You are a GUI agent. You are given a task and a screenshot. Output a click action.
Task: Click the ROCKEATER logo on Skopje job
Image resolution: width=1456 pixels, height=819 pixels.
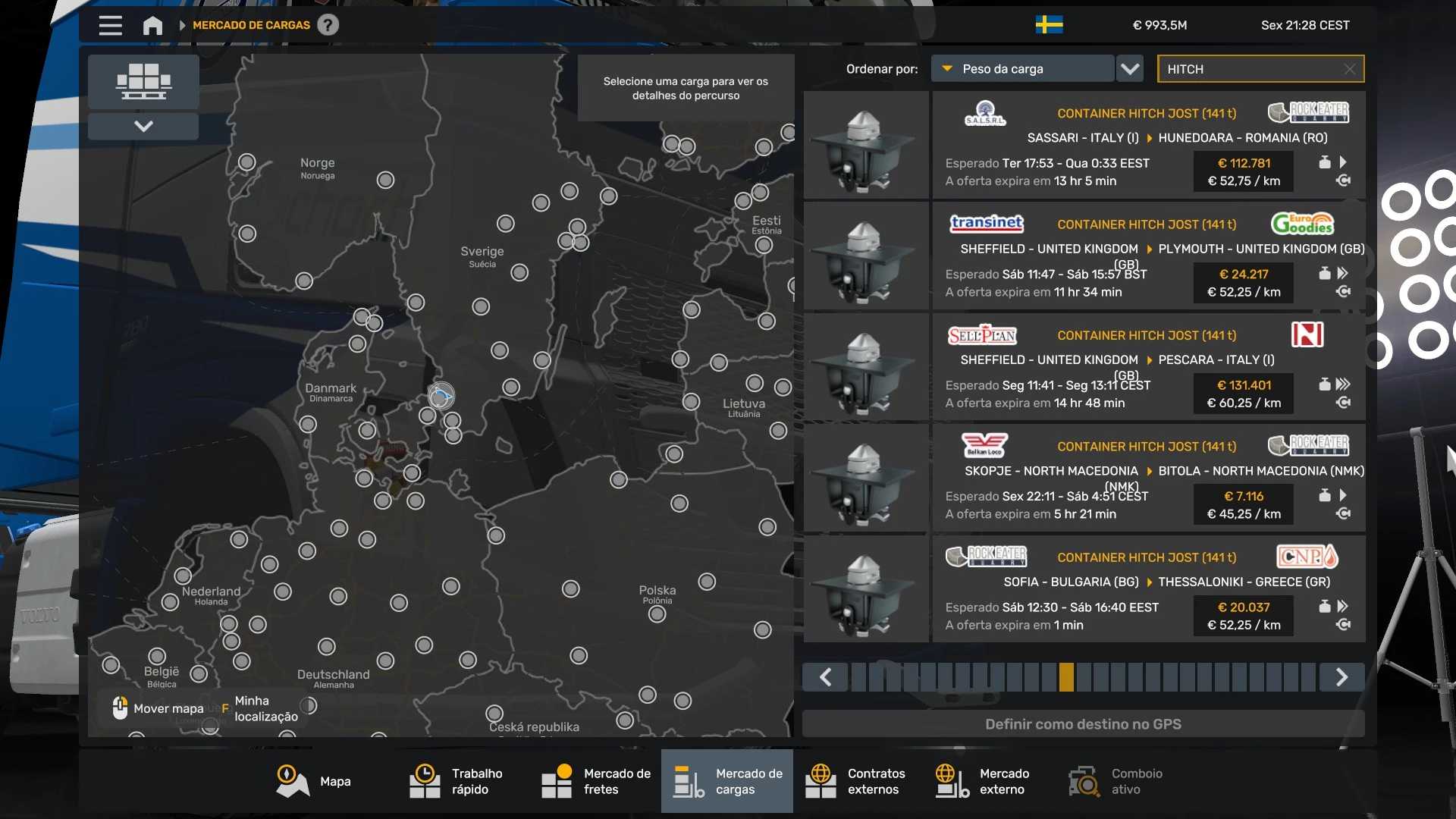tap(1308, 445)
